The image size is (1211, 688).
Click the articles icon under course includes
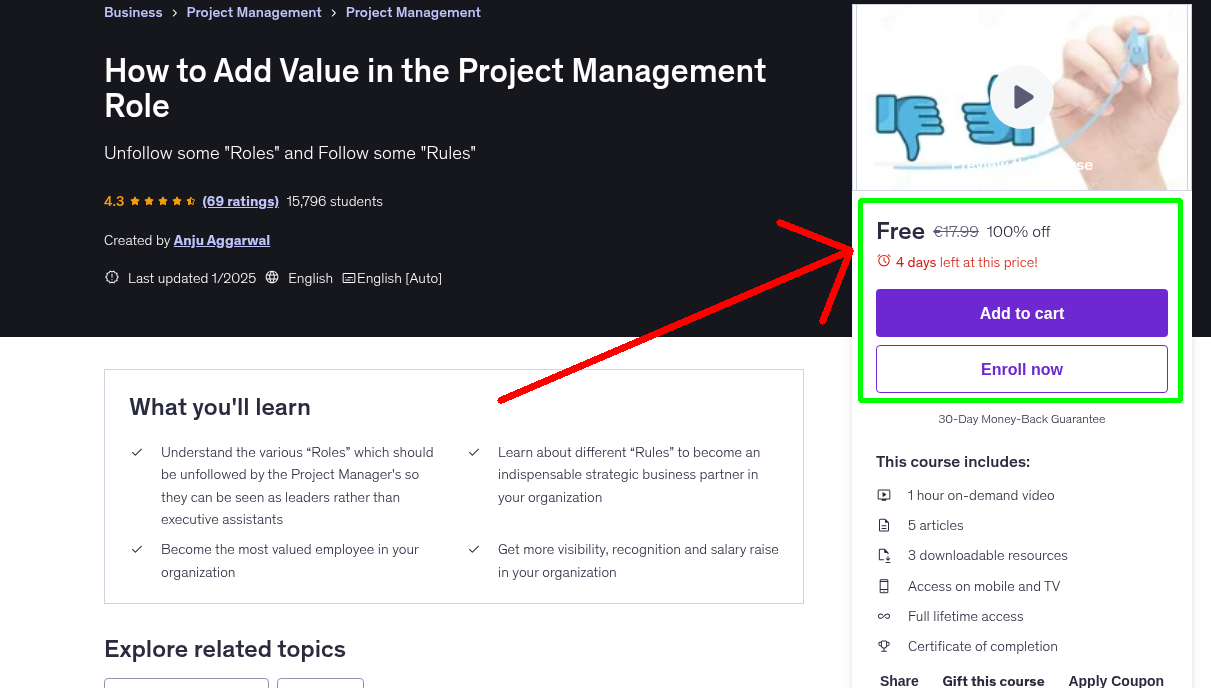884,524
